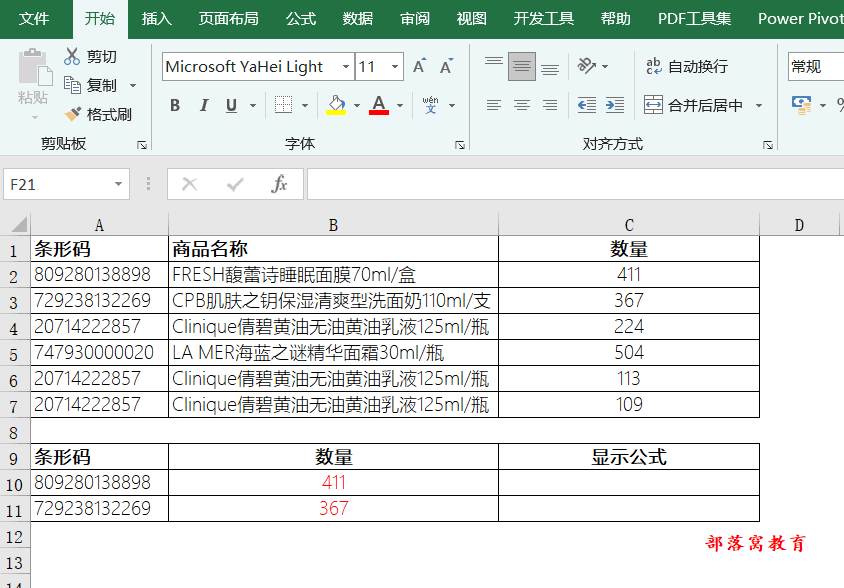Click the increase indent icon
The height and width of the screenshot is (588, 844).
pos(614,105)
